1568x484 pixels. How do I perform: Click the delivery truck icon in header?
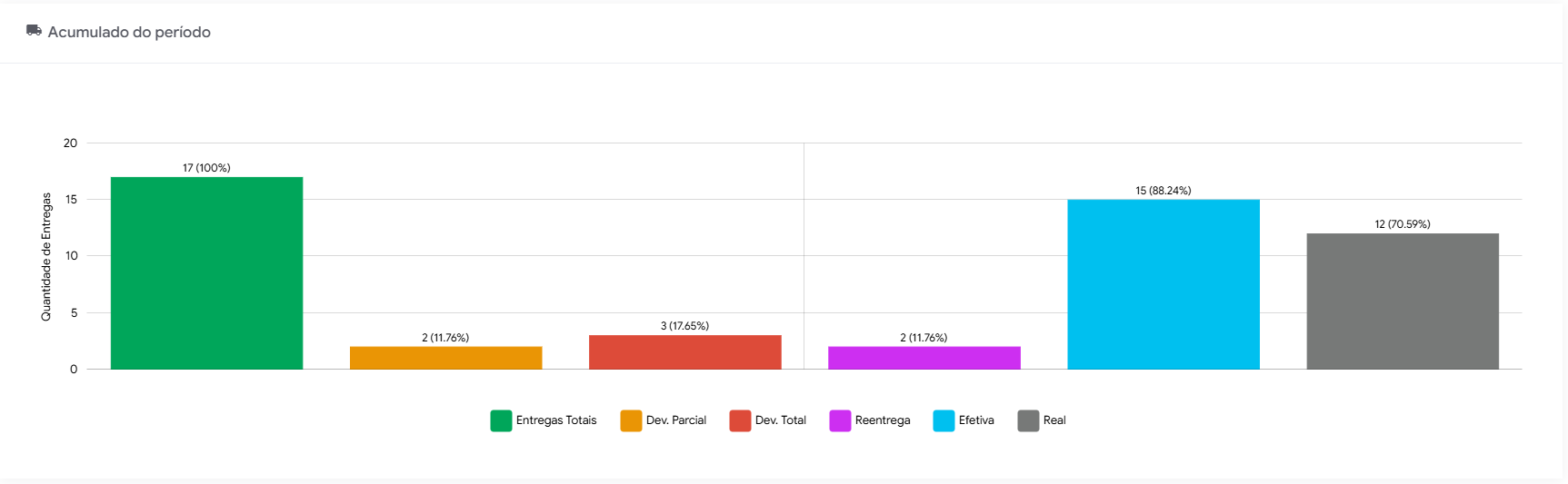point(34,31)
